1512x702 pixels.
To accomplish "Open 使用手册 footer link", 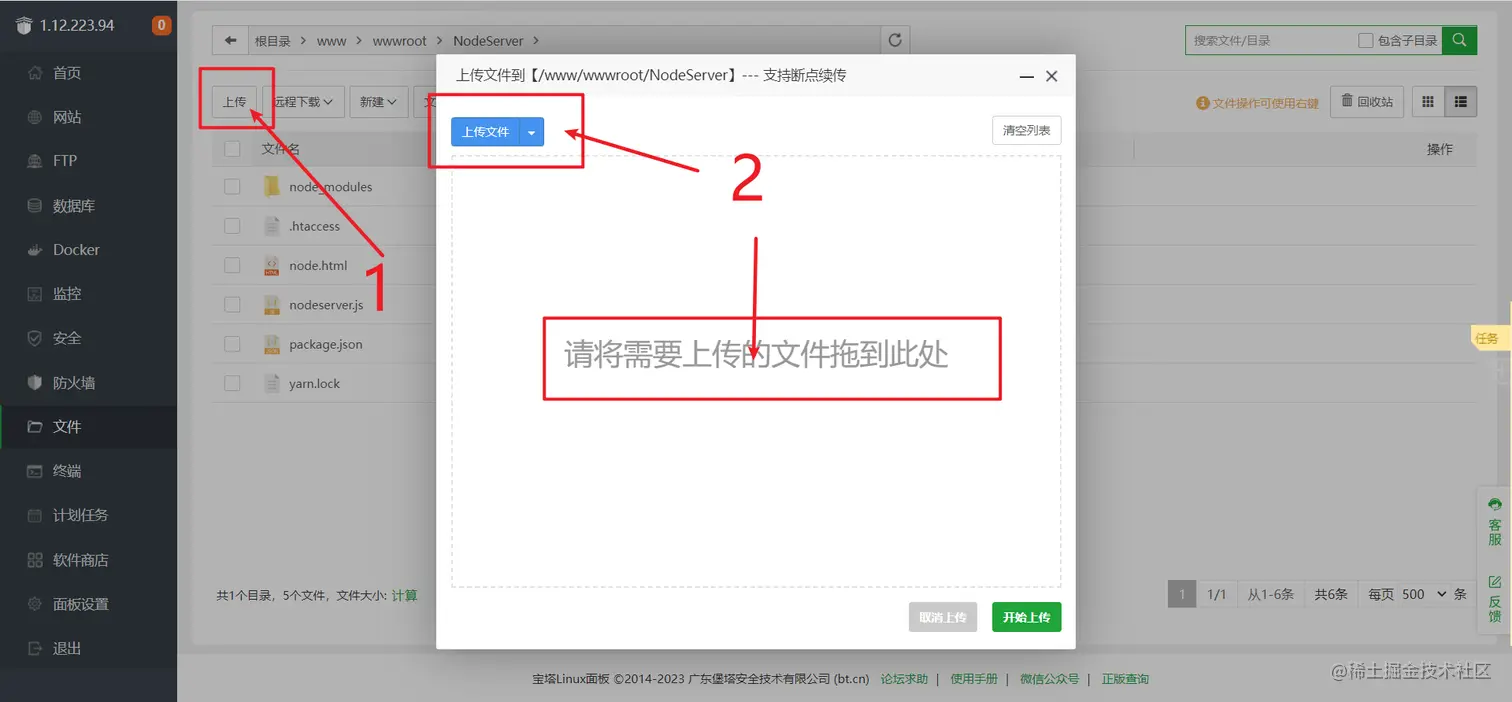I will [974, 679].
